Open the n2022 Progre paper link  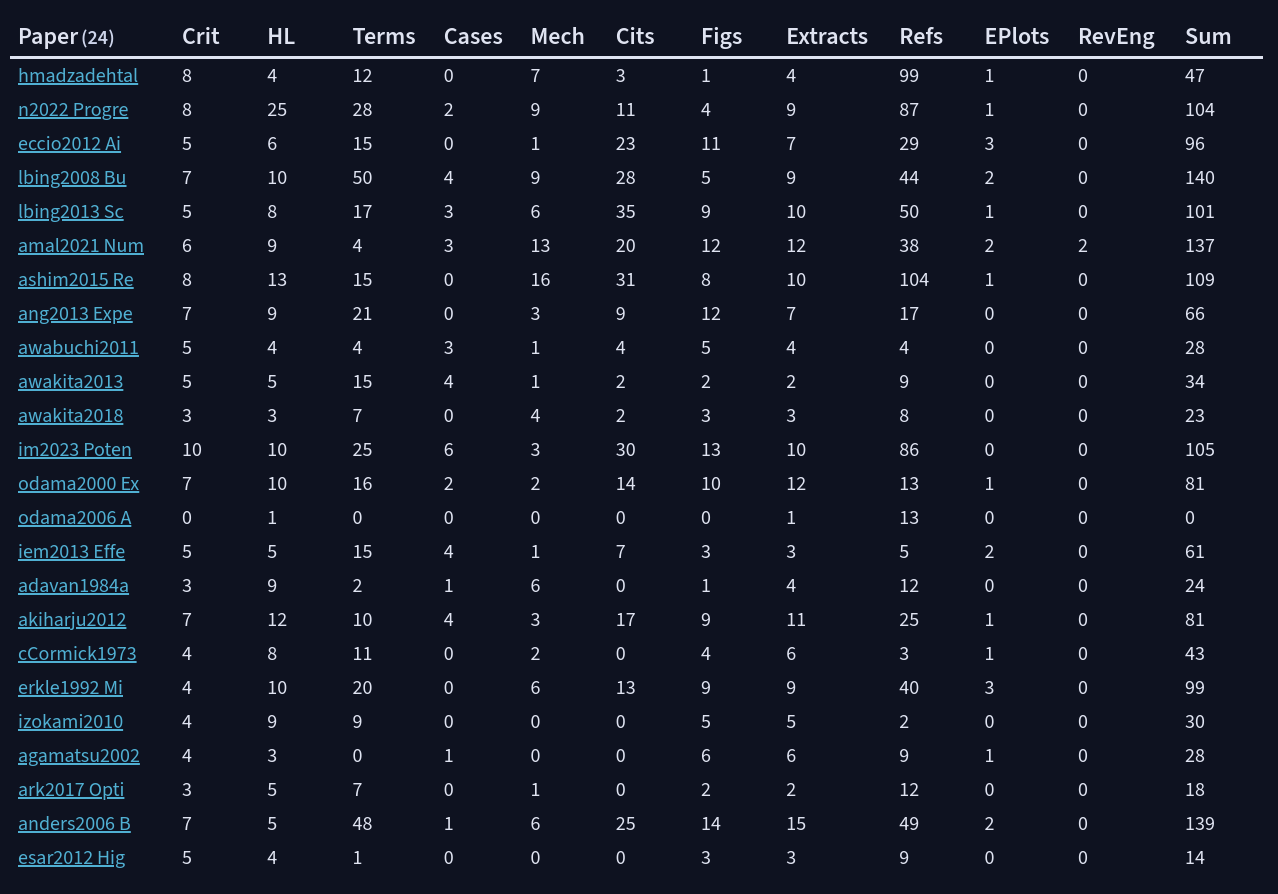click(x=73, y=110)
